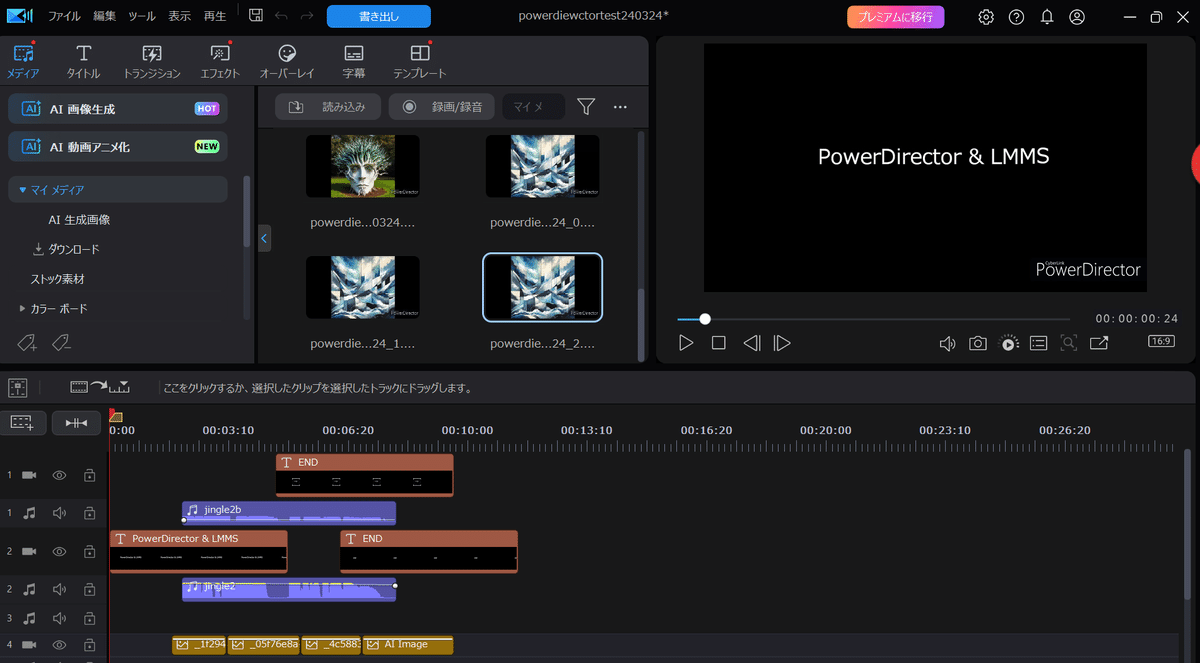Select thumbnail powerdie...24_0
1200x663 pixels.
pos(542,166)
